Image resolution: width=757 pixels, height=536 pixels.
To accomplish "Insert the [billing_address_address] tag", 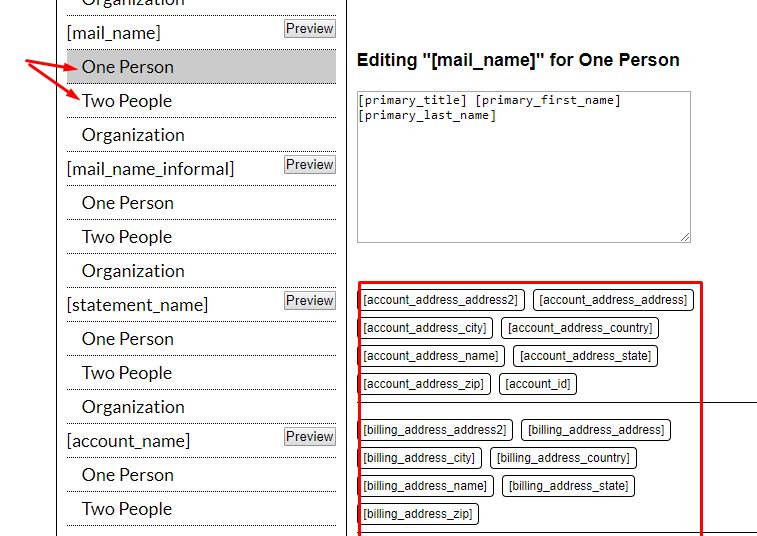I will pyautogui.click(x=596, y=430).
